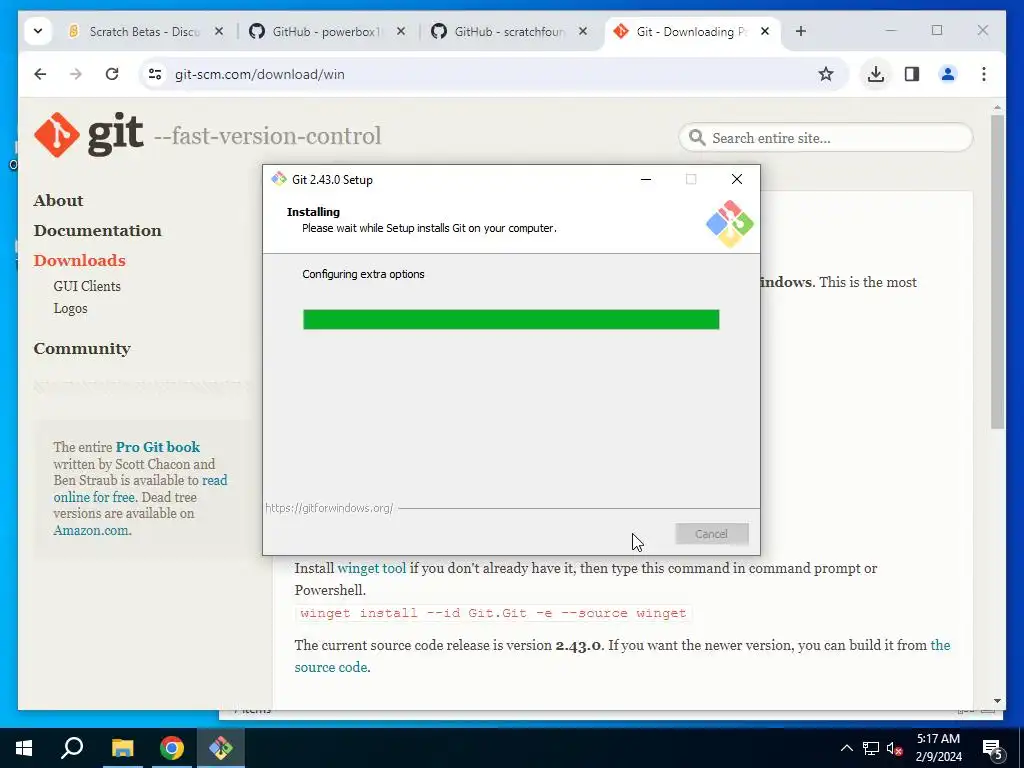Select Git Setup taskbar icon

221,748
